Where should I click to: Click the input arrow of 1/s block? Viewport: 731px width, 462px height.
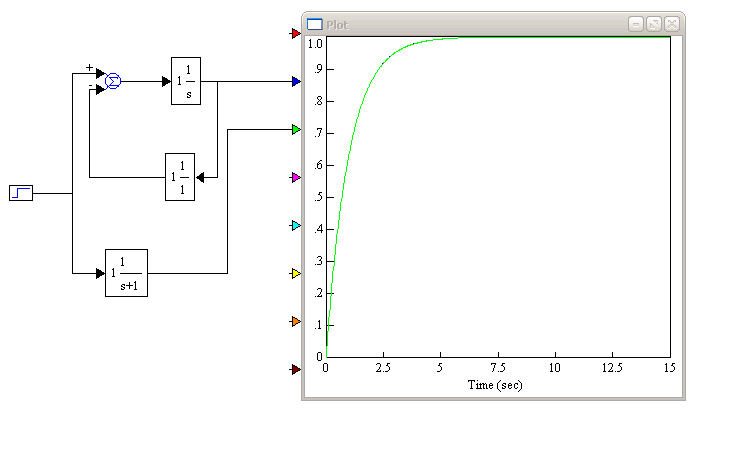pos(166,82)
